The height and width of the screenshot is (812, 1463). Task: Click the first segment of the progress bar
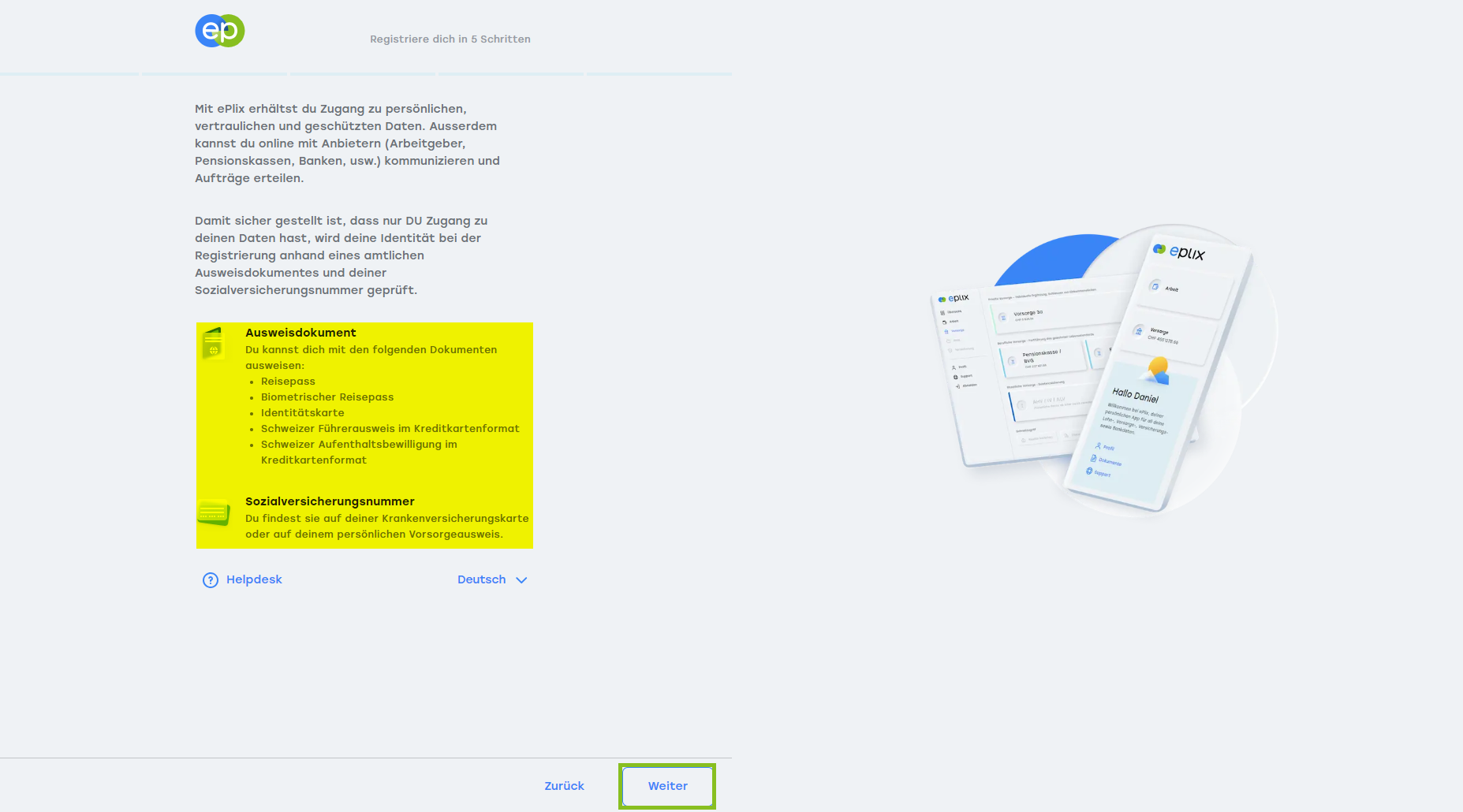click(70, 74)
